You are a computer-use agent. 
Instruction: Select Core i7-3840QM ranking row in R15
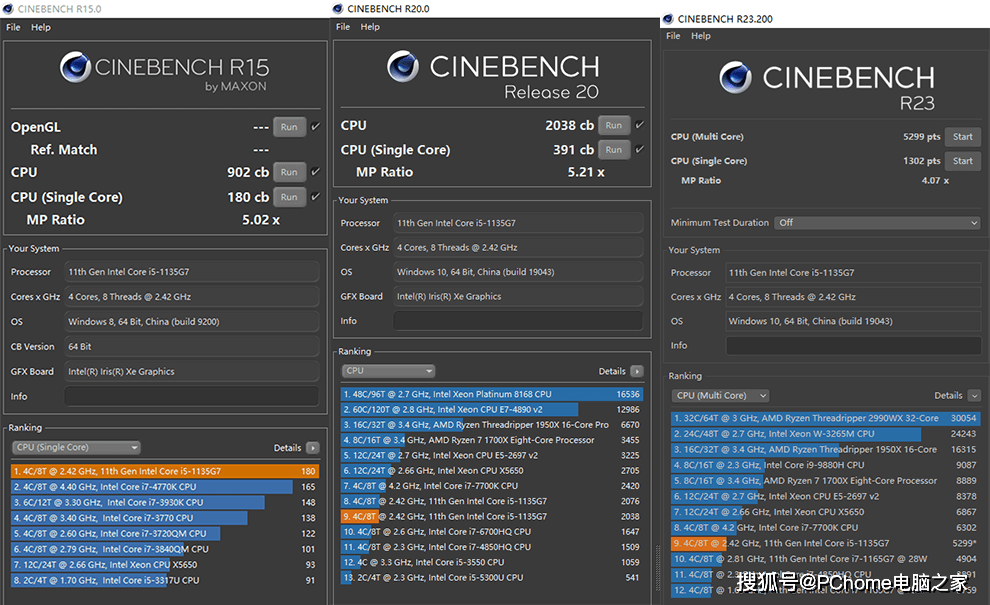[x=165, y=549]
